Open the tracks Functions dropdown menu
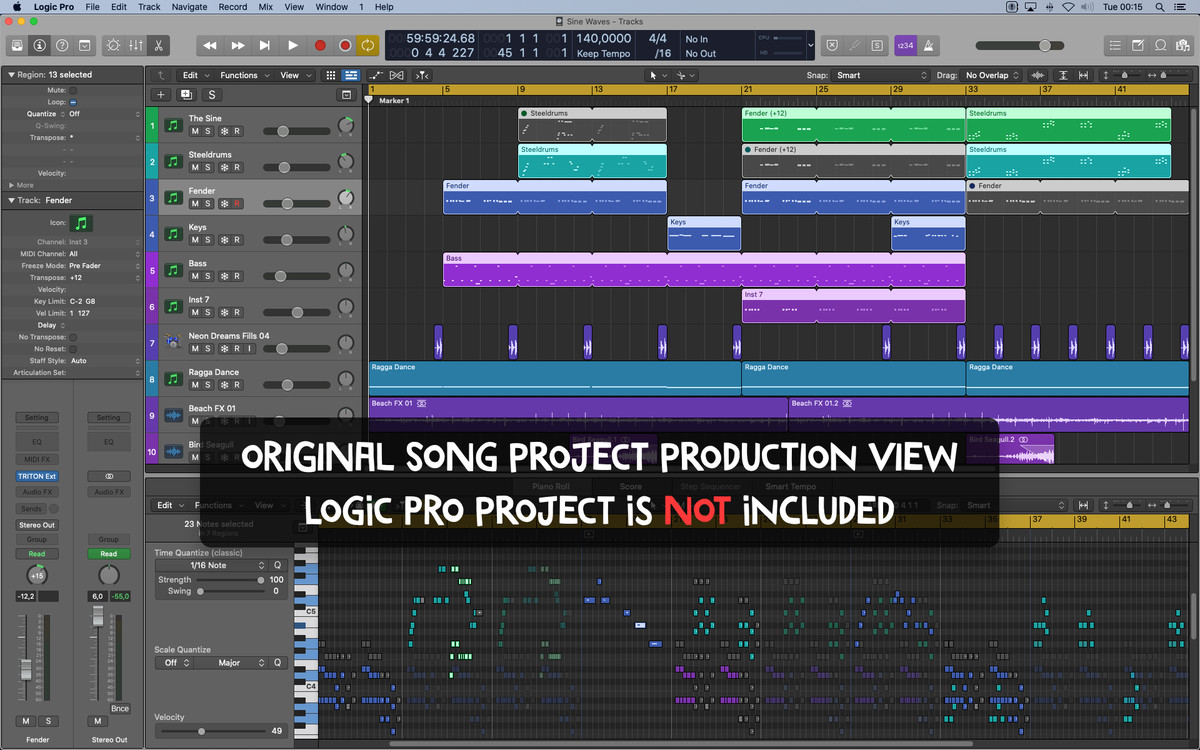The image size is (1200, 750). [244, 75]
